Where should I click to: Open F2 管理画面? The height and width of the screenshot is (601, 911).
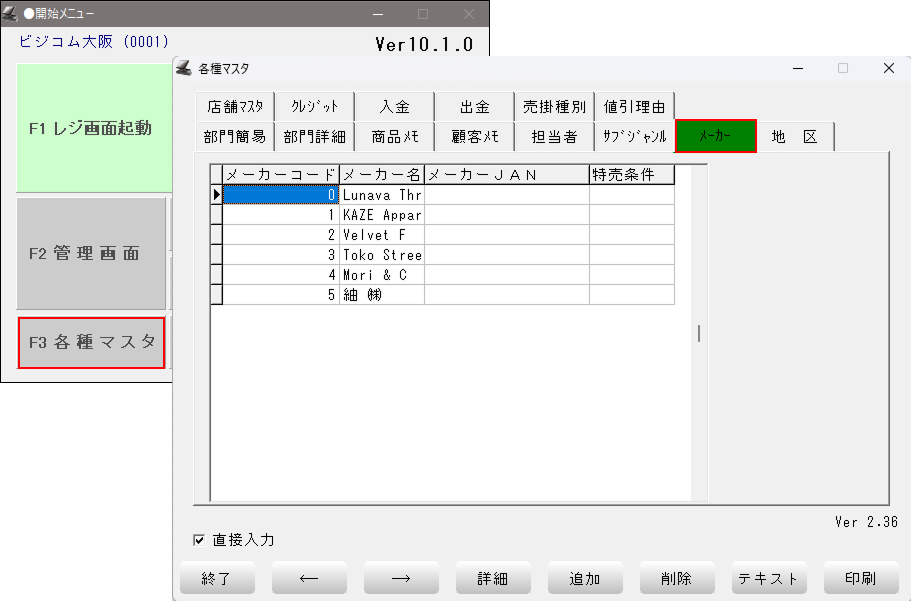(x=91, y=253)
